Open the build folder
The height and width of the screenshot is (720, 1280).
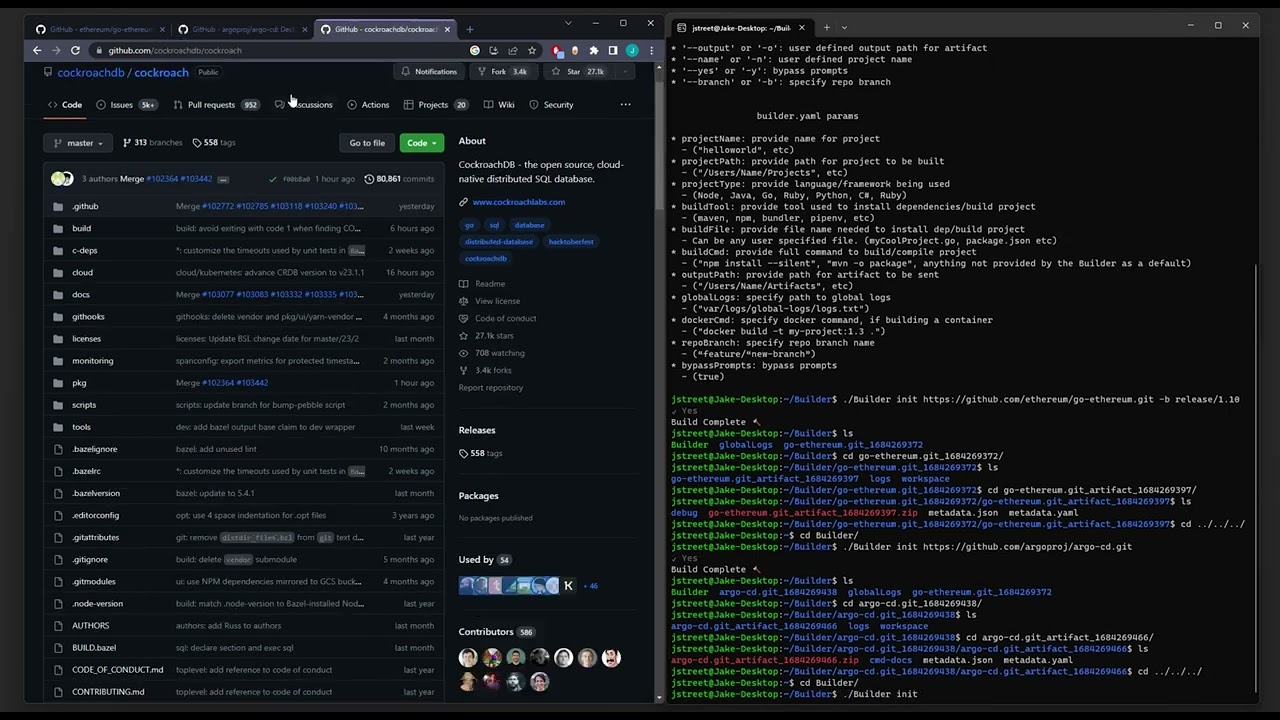point(81,228)
